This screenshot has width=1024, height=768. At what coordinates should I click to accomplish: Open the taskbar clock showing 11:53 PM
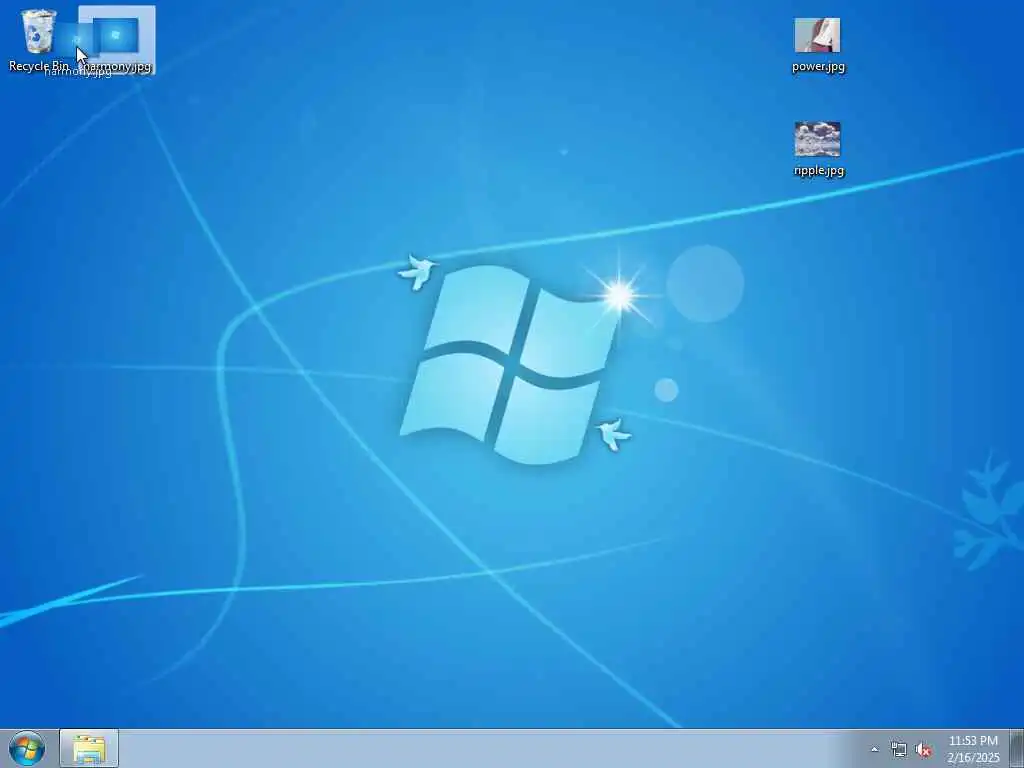(x=973, y=749)
